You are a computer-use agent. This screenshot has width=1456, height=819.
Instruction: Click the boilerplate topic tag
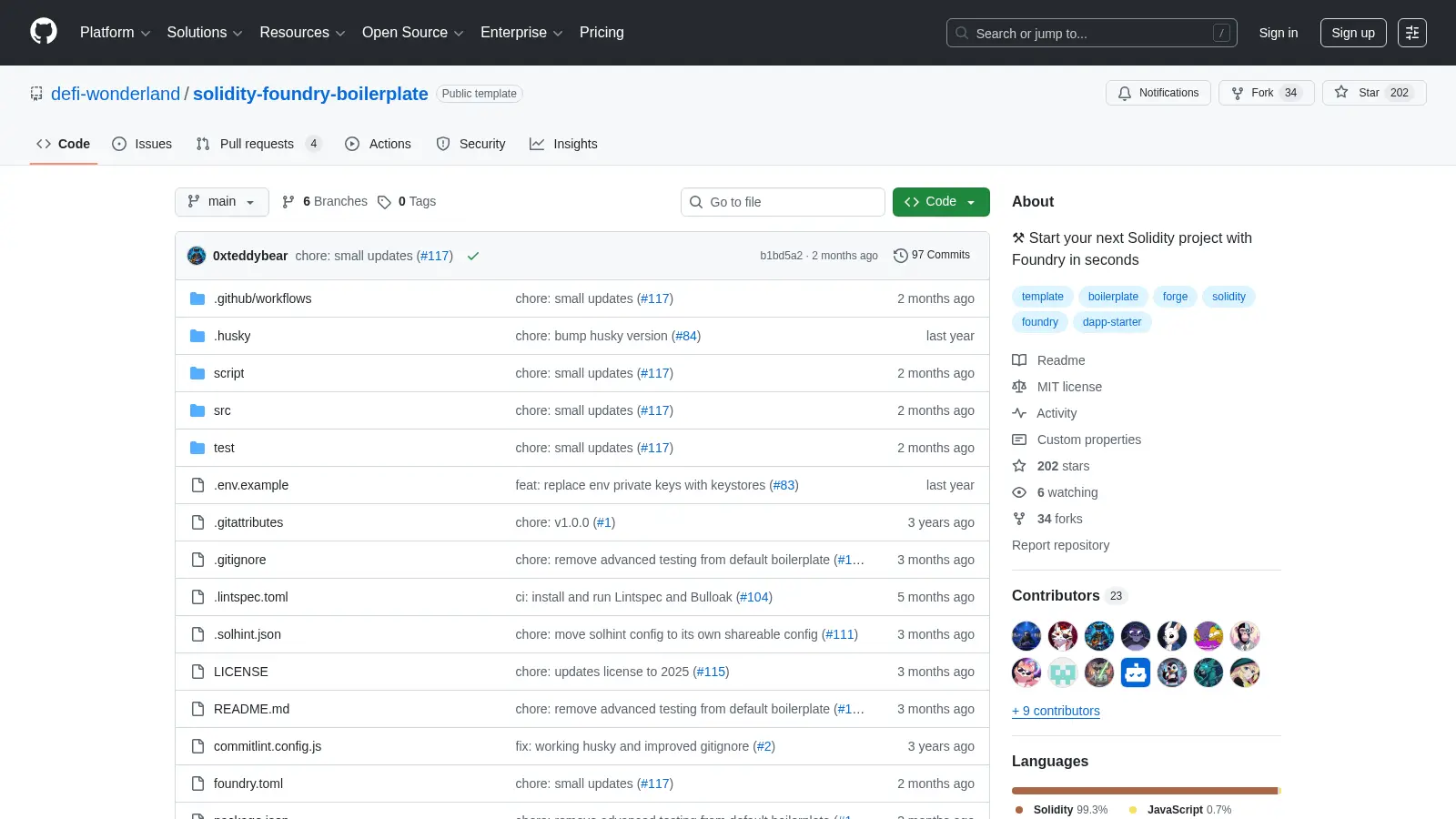coord(1113,297)
